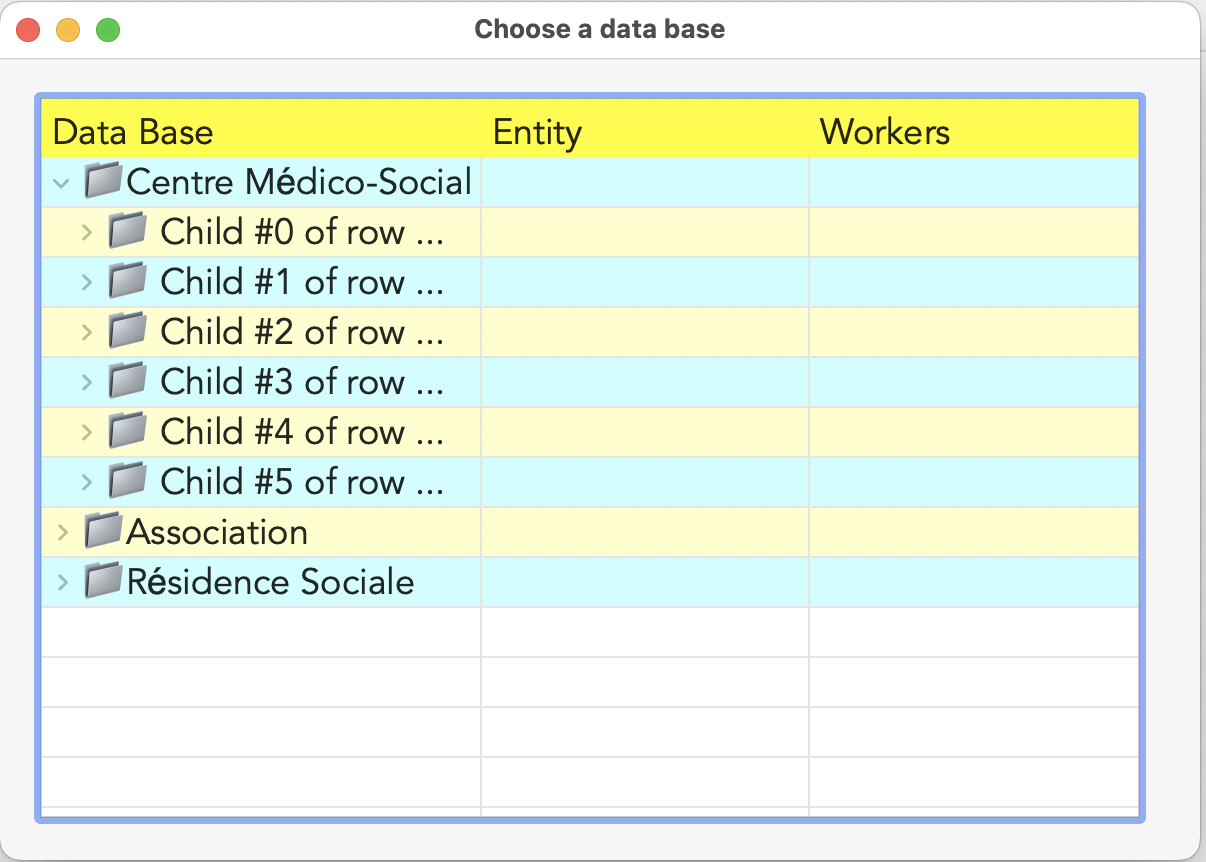Screen dimensions: 1206x862
Task: Expand the Résidence Sociale tree node
Action: pos(63,582)
